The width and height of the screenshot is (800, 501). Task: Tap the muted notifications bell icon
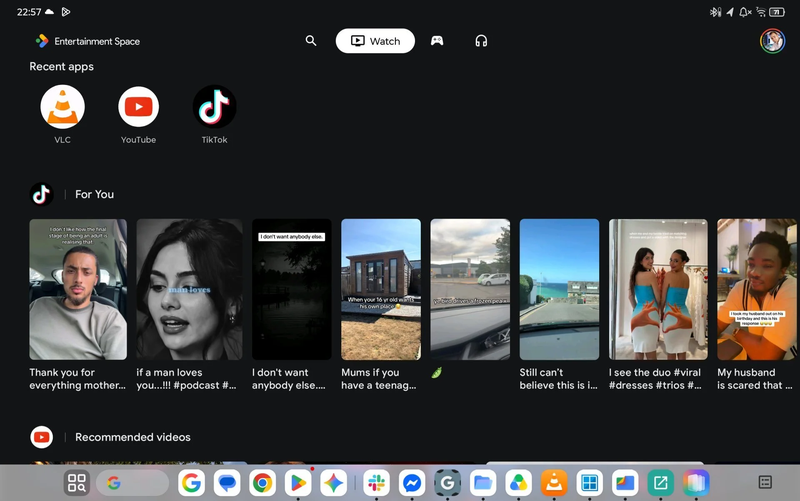coord(745,12)
